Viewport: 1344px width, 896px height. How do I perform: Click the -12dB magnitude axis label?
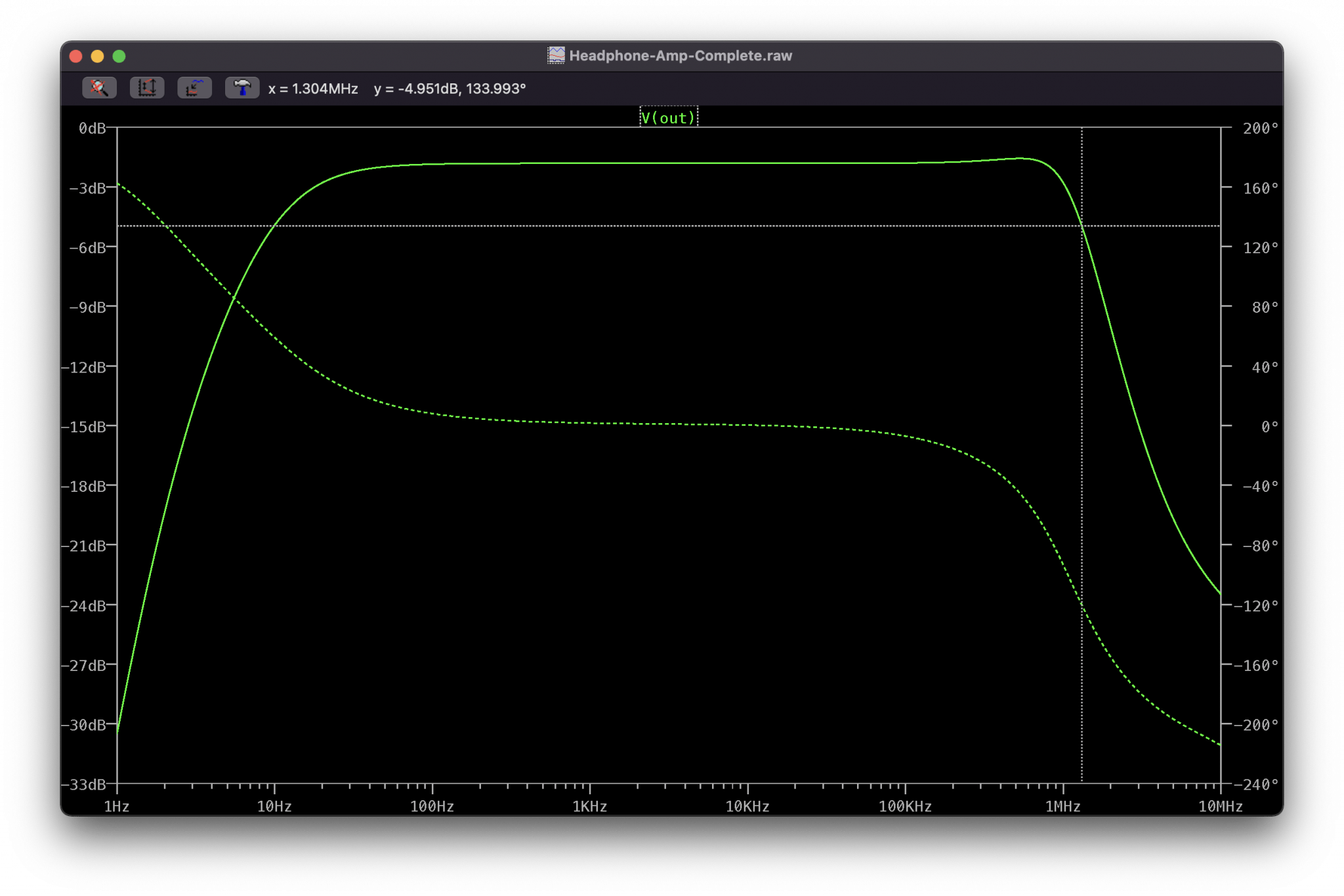(x=83, y=367)
